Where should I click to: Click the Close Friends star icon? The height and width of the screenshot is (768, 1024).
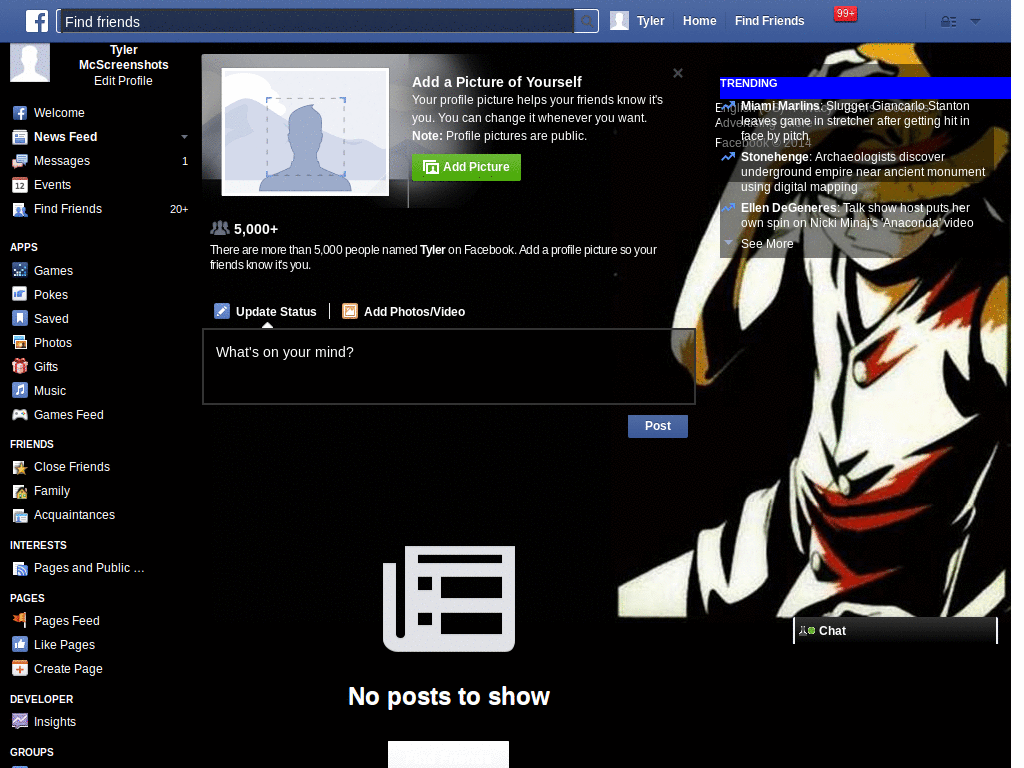coord(20,468)
